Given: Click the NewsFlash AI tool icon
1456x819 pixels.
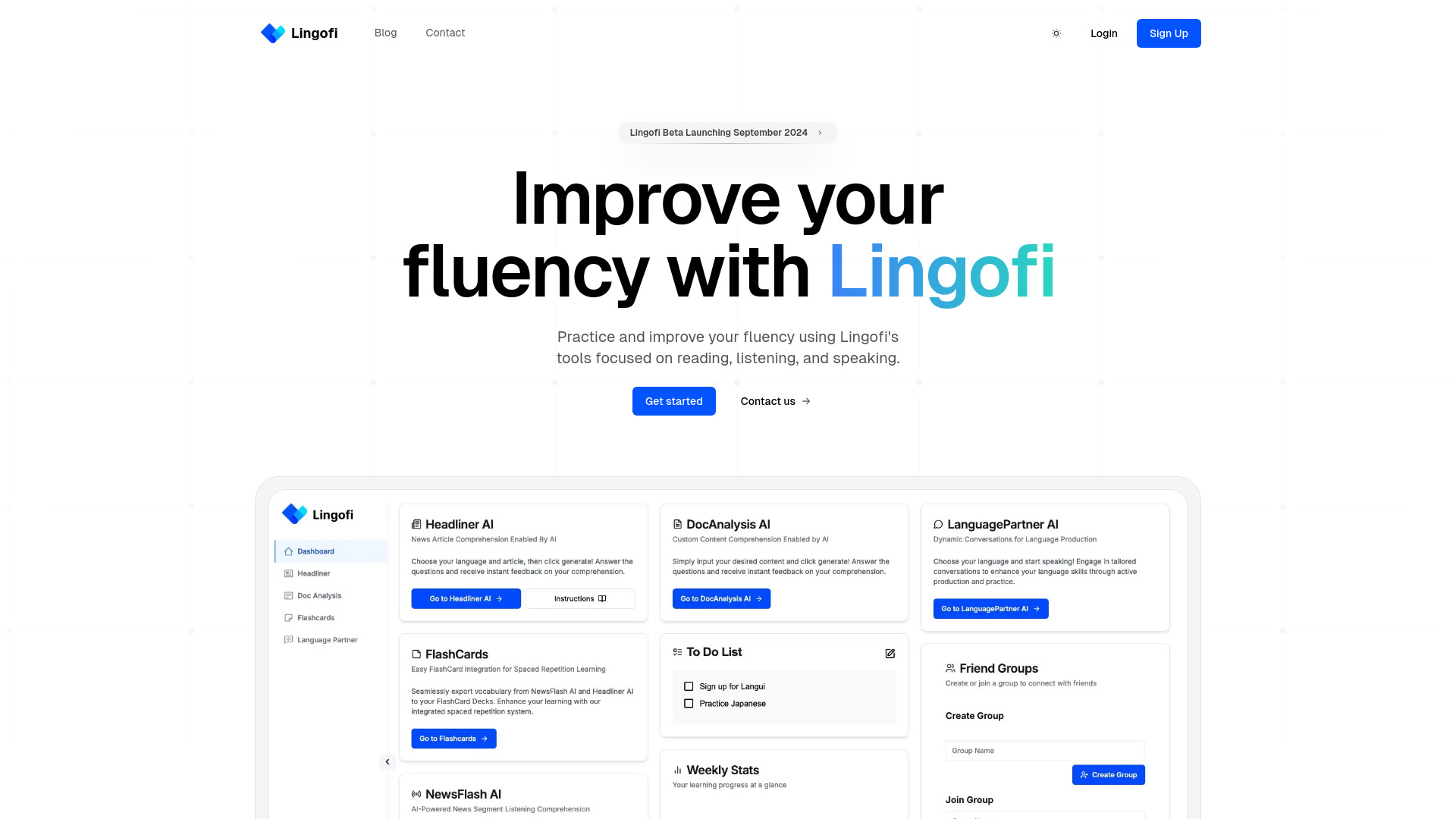Looking at the screenshot, I should point(416,793).
